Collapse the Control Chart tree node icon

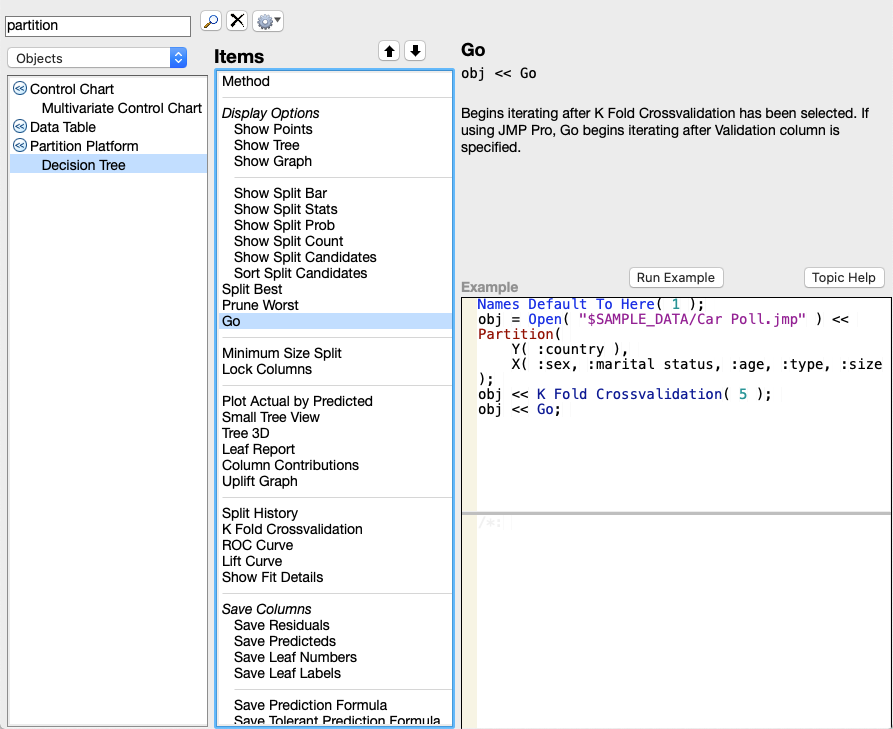(x=19, y=89)
